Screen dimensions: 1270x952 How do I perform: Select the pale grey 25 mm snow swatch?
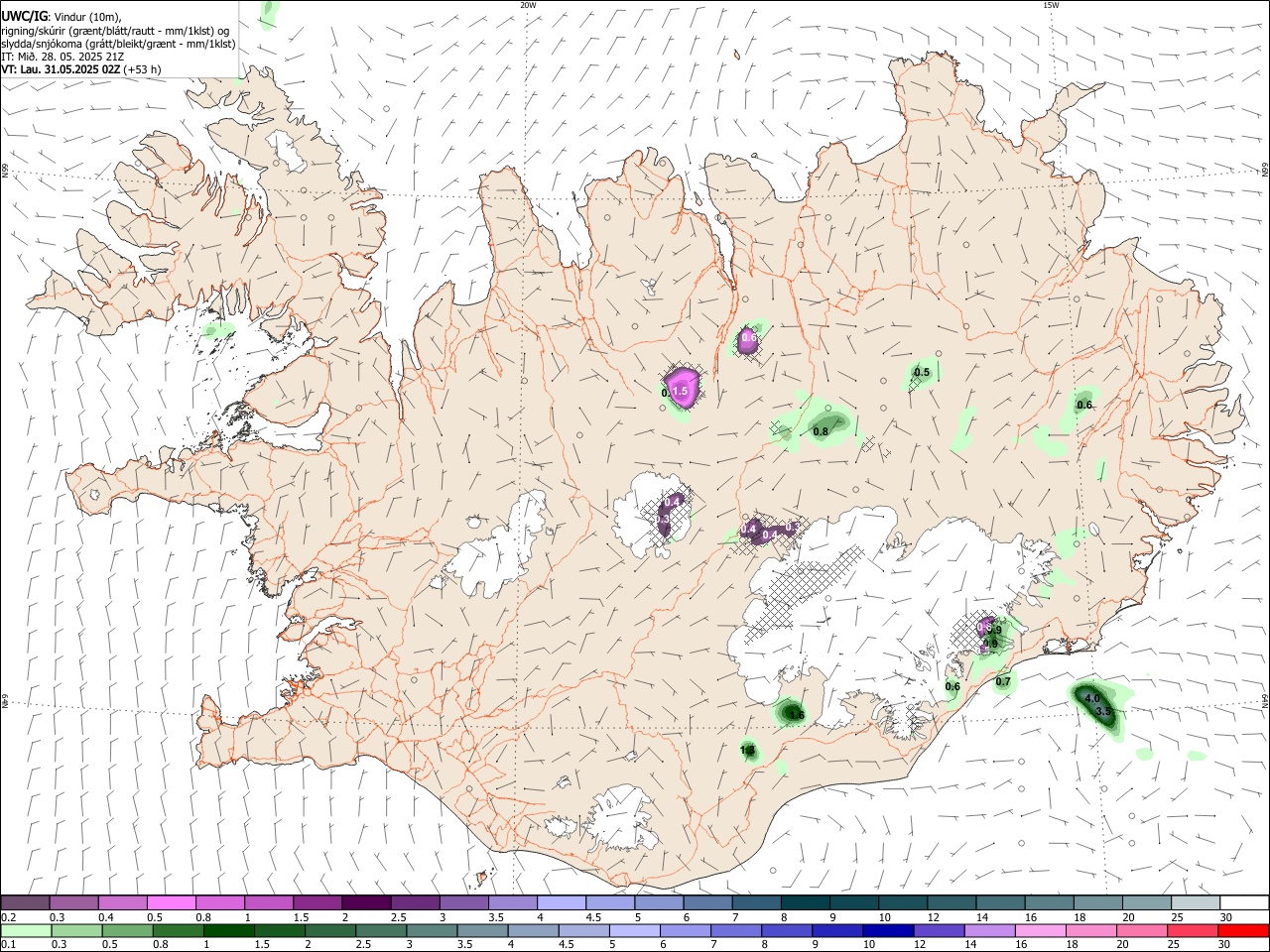pos(1195,903)
